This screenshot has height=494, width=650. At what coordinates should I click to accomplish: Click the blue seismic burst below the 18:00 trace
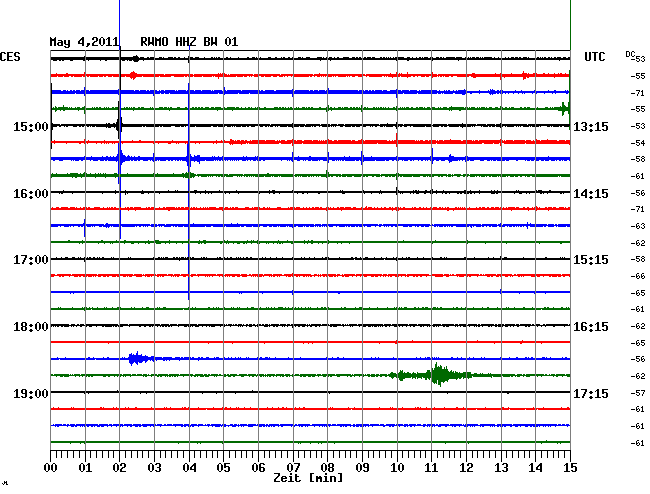point(139,358)
